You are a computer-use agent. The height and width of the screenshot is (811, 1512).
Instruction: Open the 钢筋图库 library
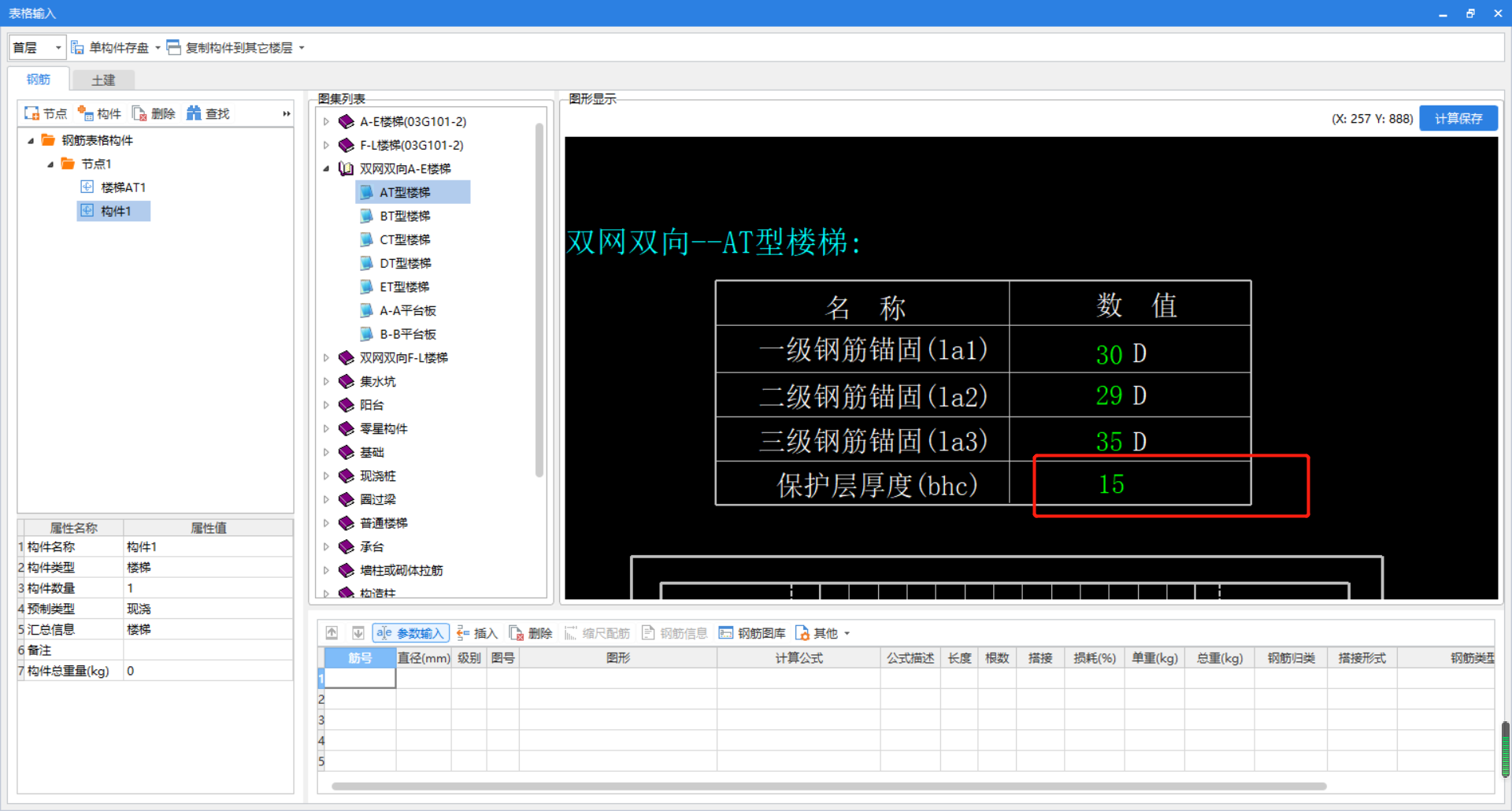(x=751, y=633)
